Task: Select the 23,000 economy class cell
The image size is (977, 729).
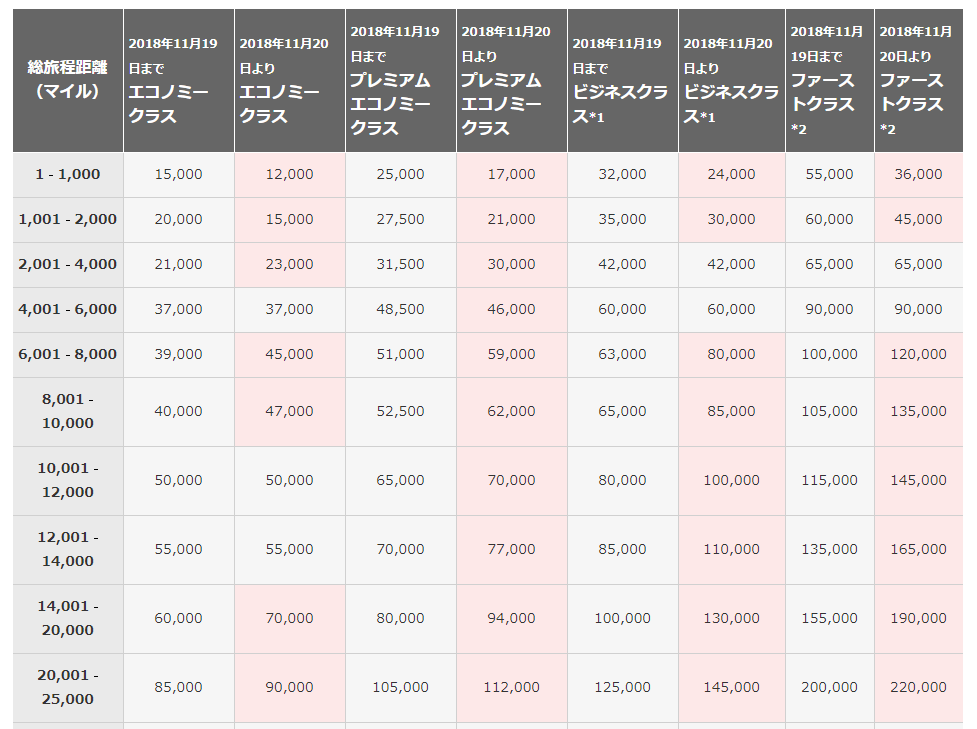Action: [x=290, y=264]
